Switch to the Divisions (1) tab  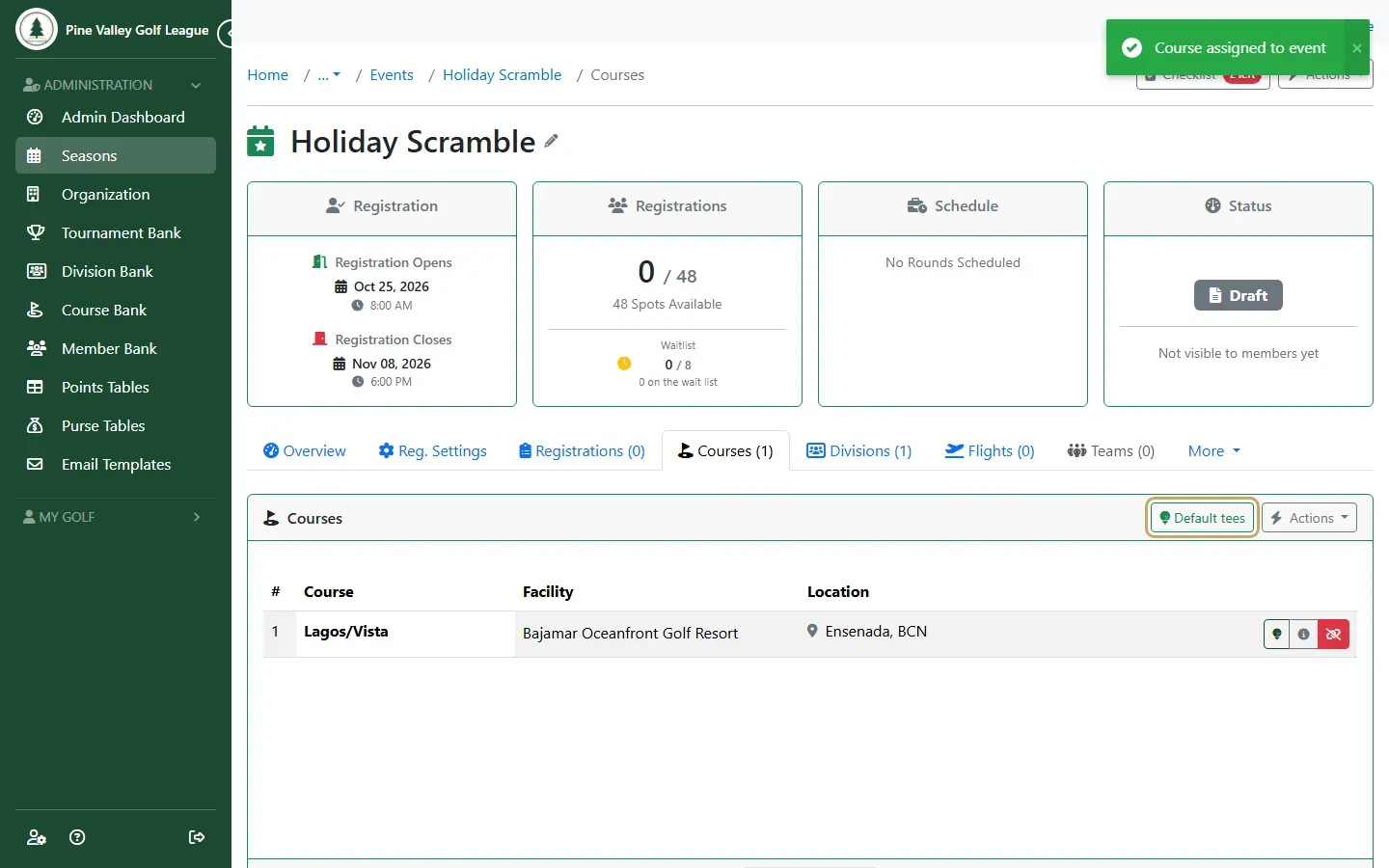(858, 450)
